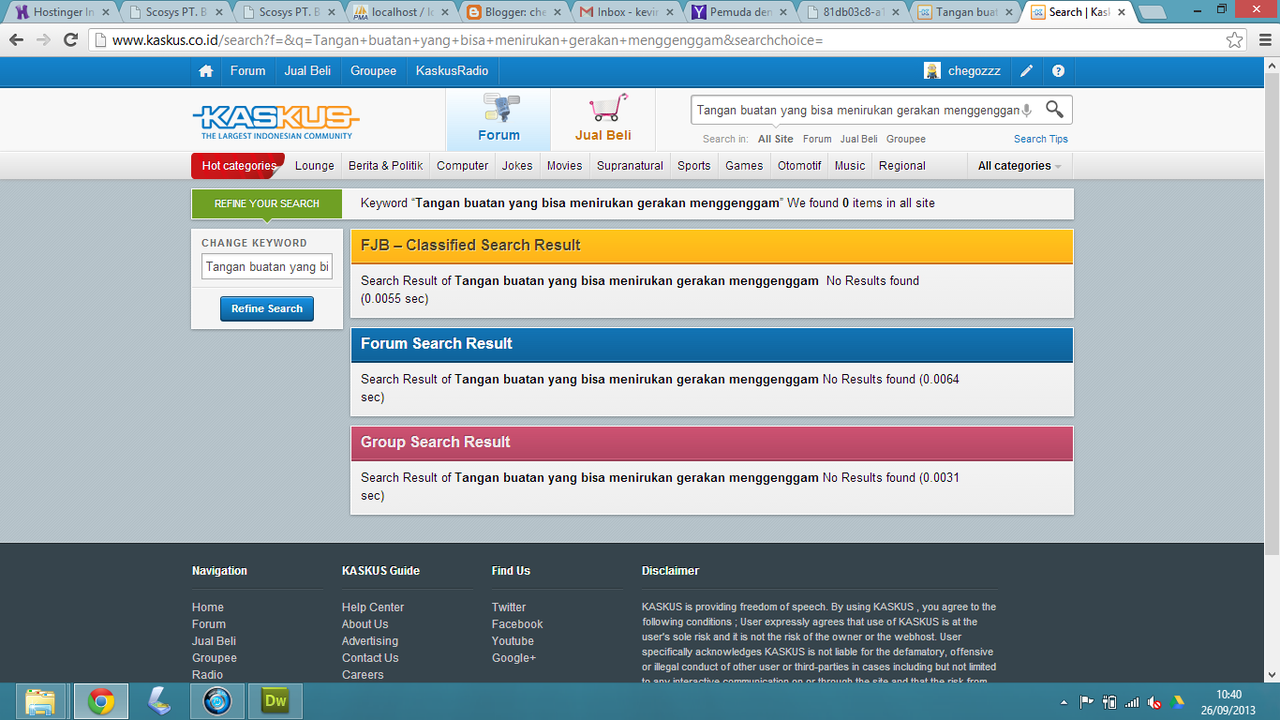Open the scanner app on taskbar
The width and height of the screenshot is (1280, 720).
[158, 701]
